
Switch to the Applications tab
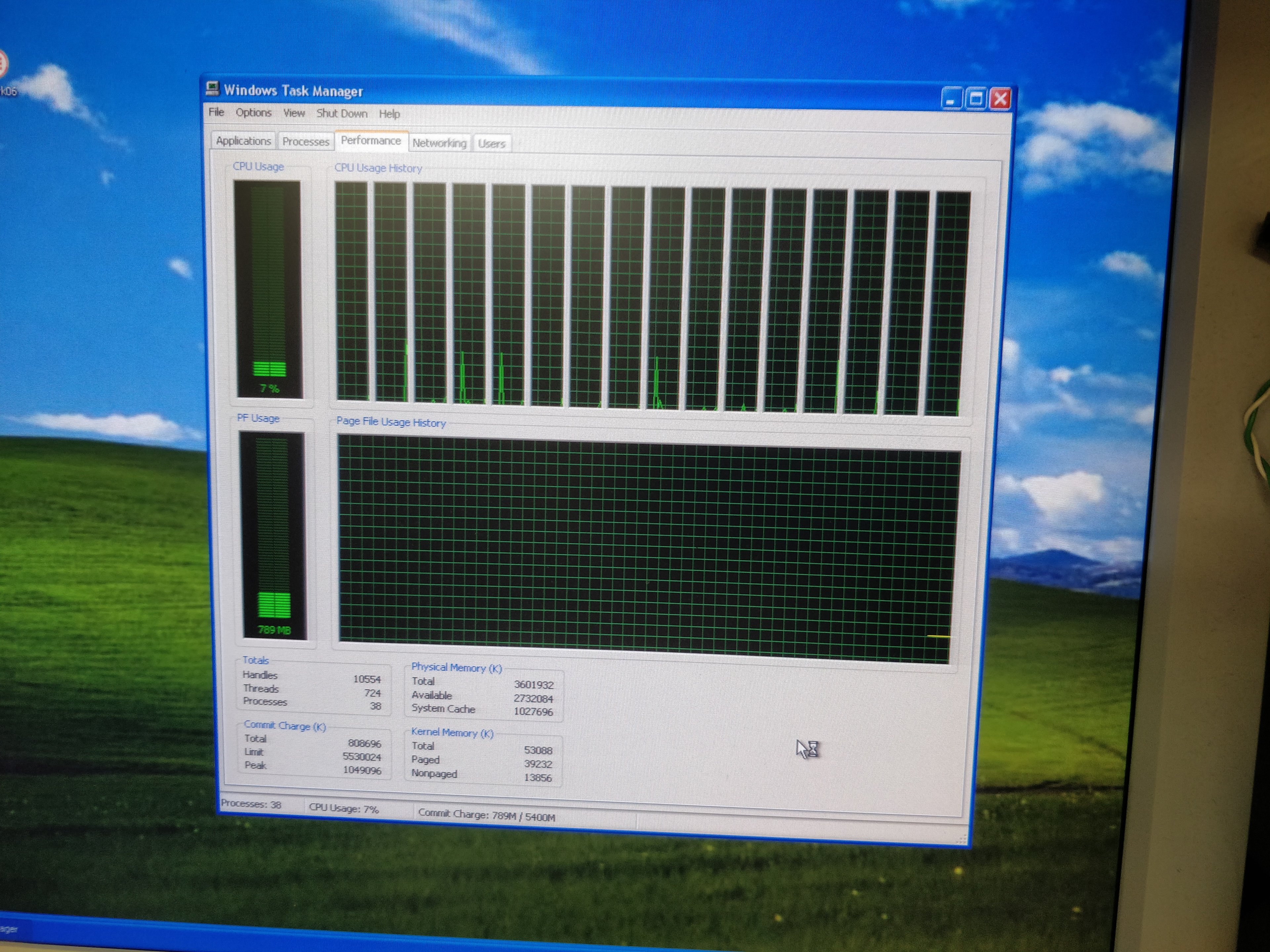(x=243, y=141)
